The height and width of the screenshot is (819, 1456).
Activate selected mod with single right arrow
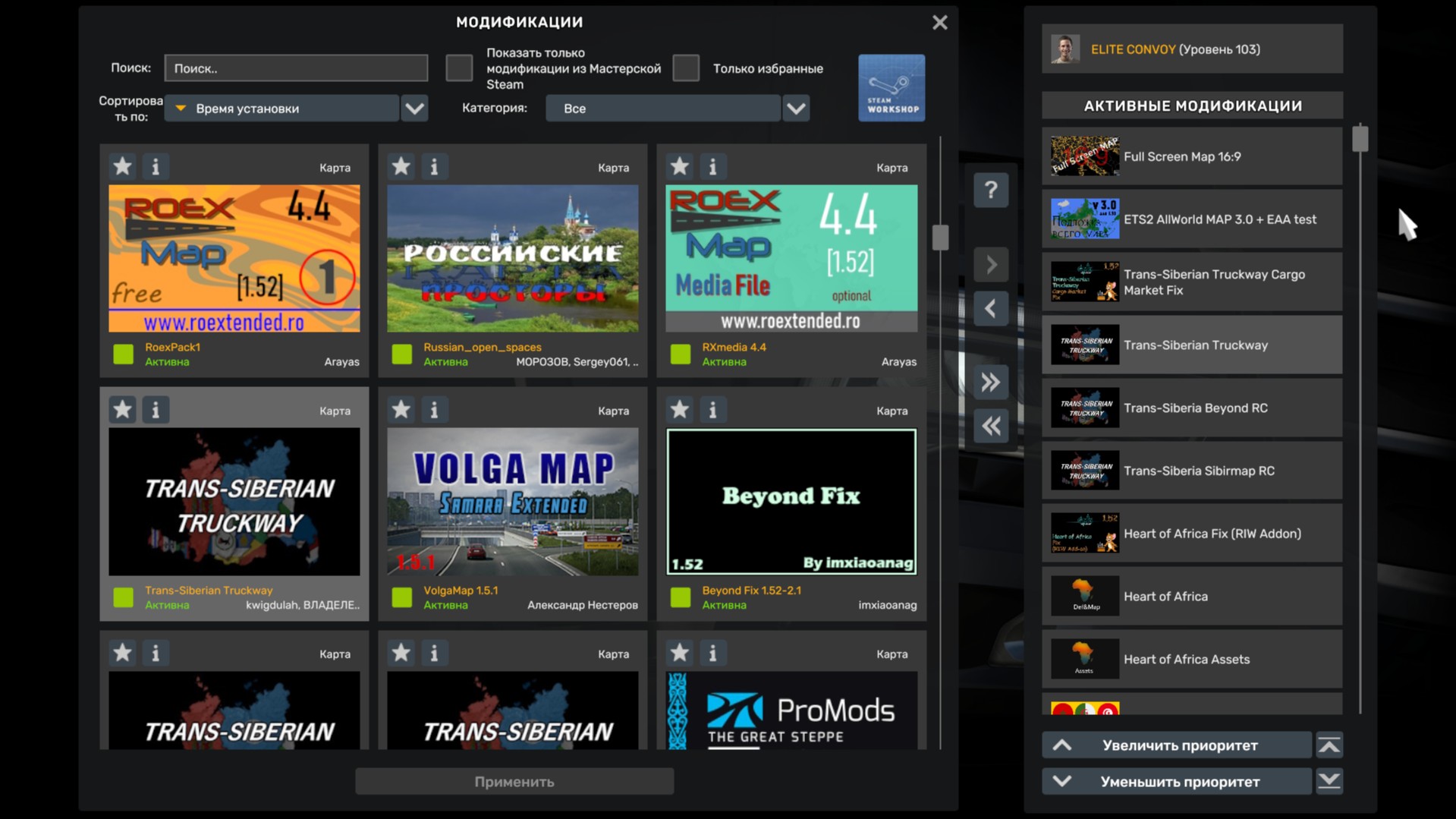click(x=991, y=264)
